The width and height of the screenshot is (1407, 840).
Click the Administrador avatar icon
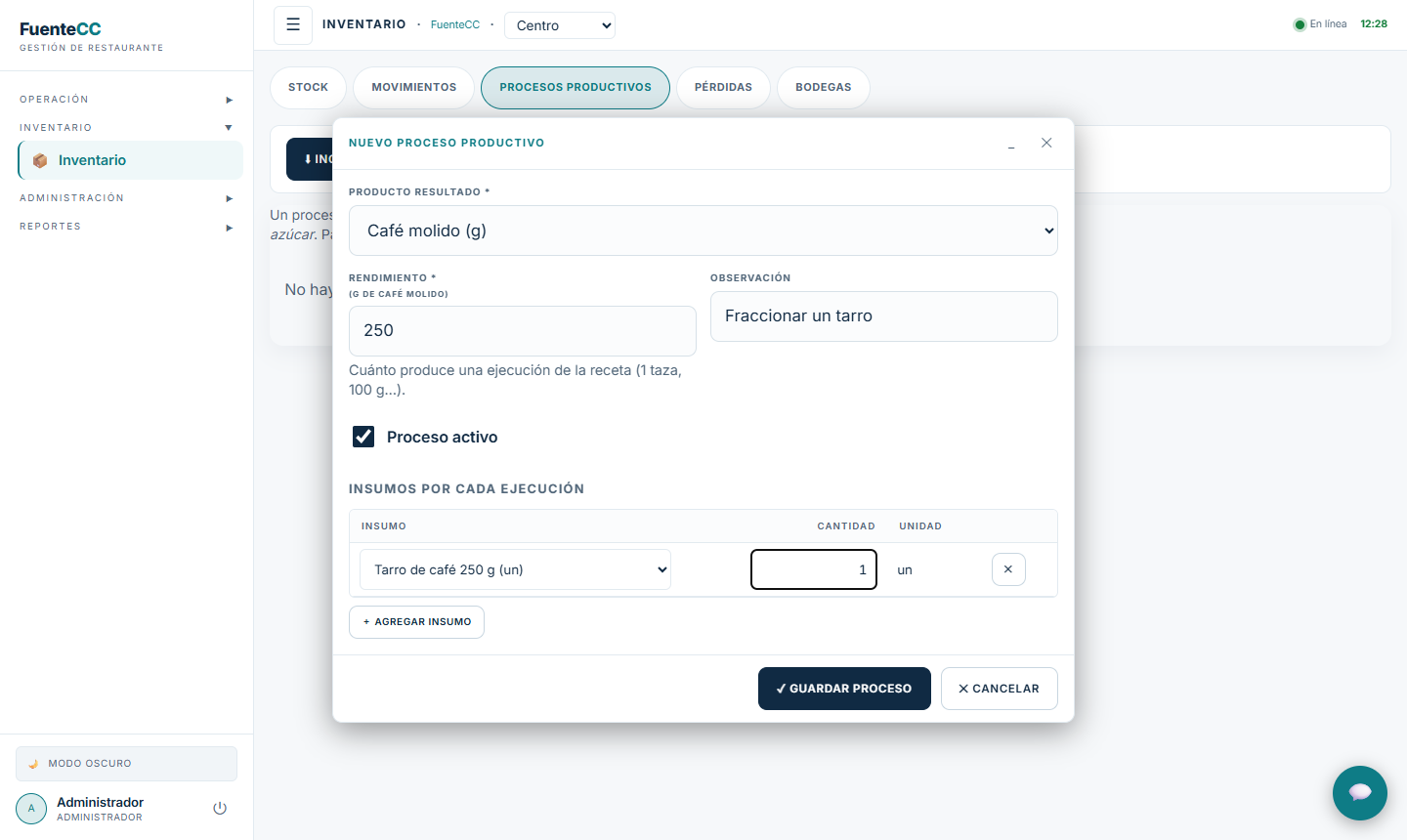pos(31,809)
